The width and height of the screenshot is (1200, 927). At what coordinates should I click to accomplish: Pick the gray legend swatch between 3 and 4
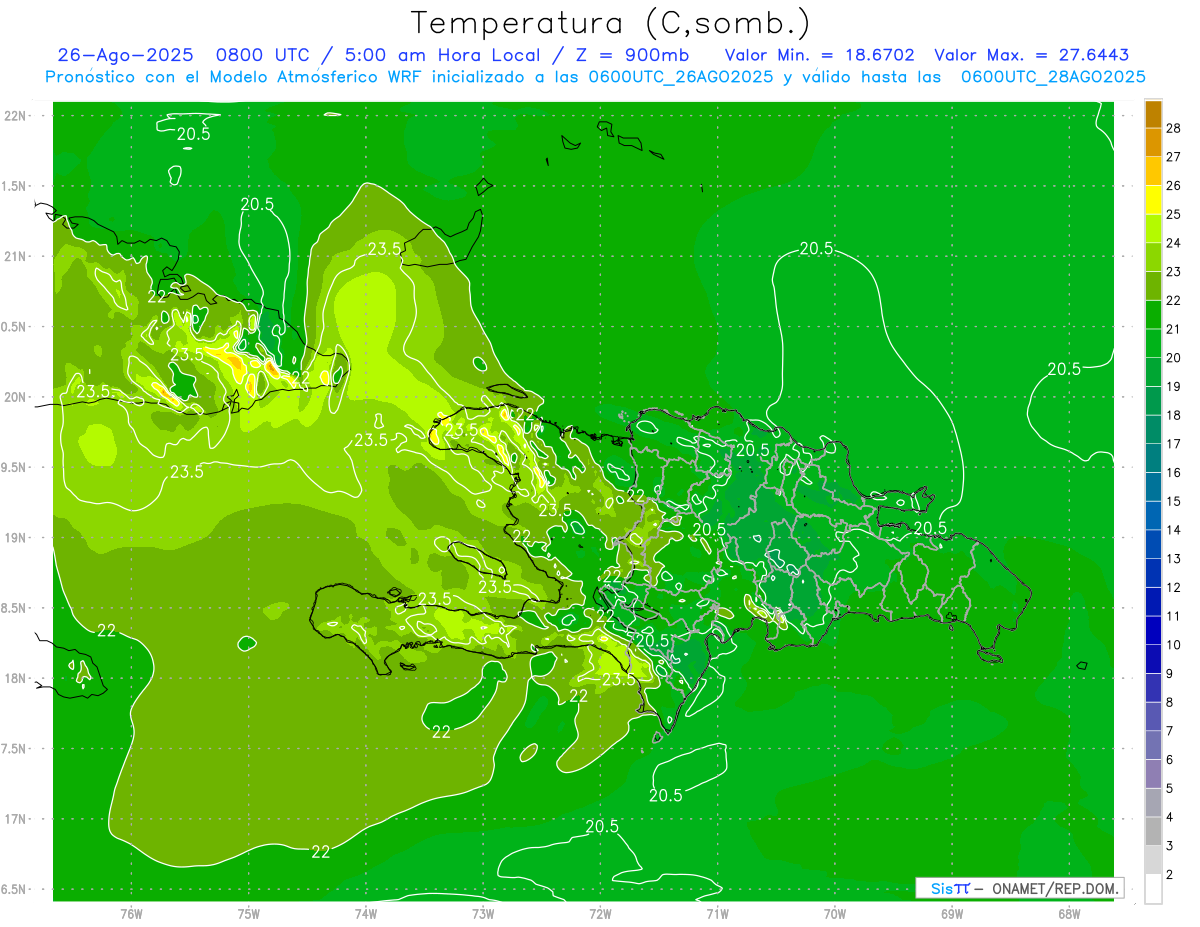pos(1153,831)
